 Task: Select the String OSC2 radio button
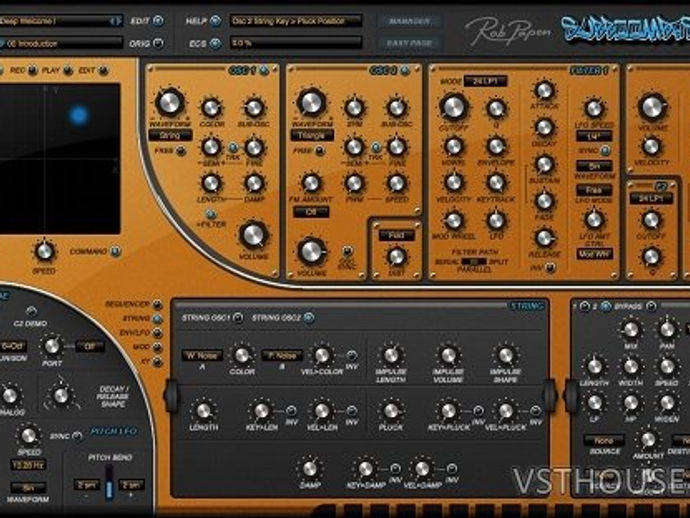pos(309,317)
